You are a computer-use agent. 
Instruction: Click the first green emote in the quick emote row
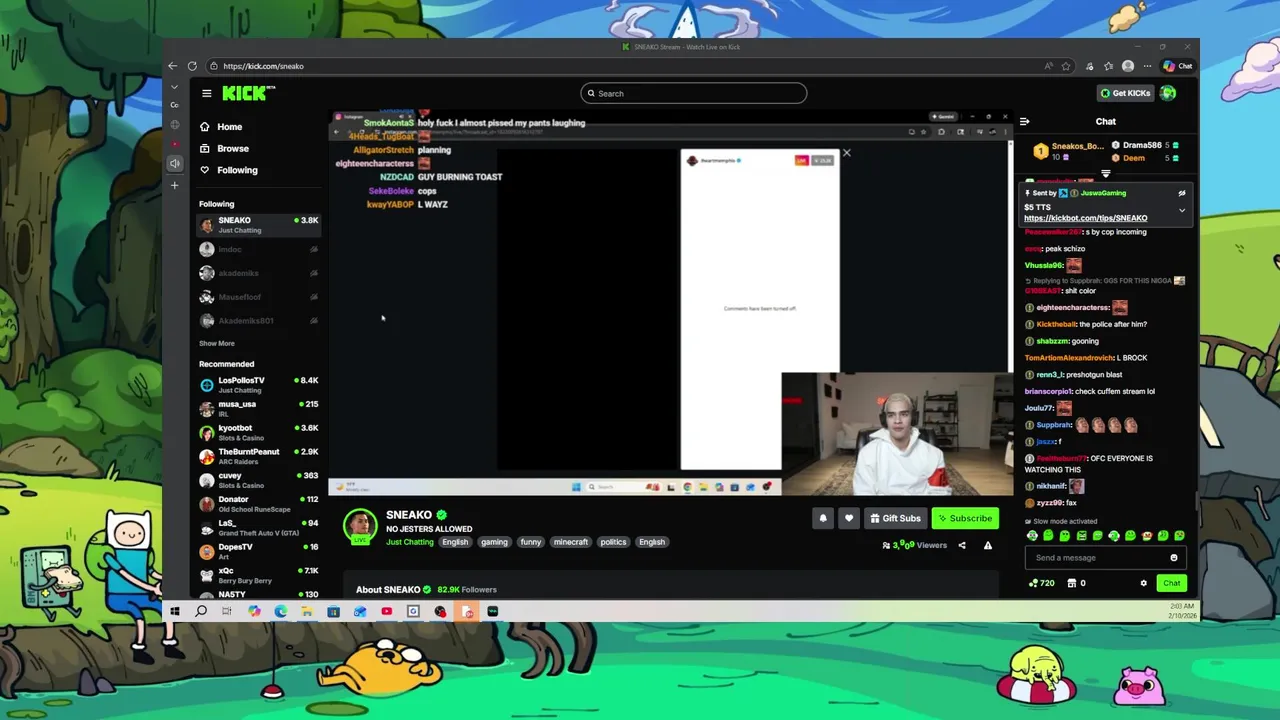(1032, 536)
